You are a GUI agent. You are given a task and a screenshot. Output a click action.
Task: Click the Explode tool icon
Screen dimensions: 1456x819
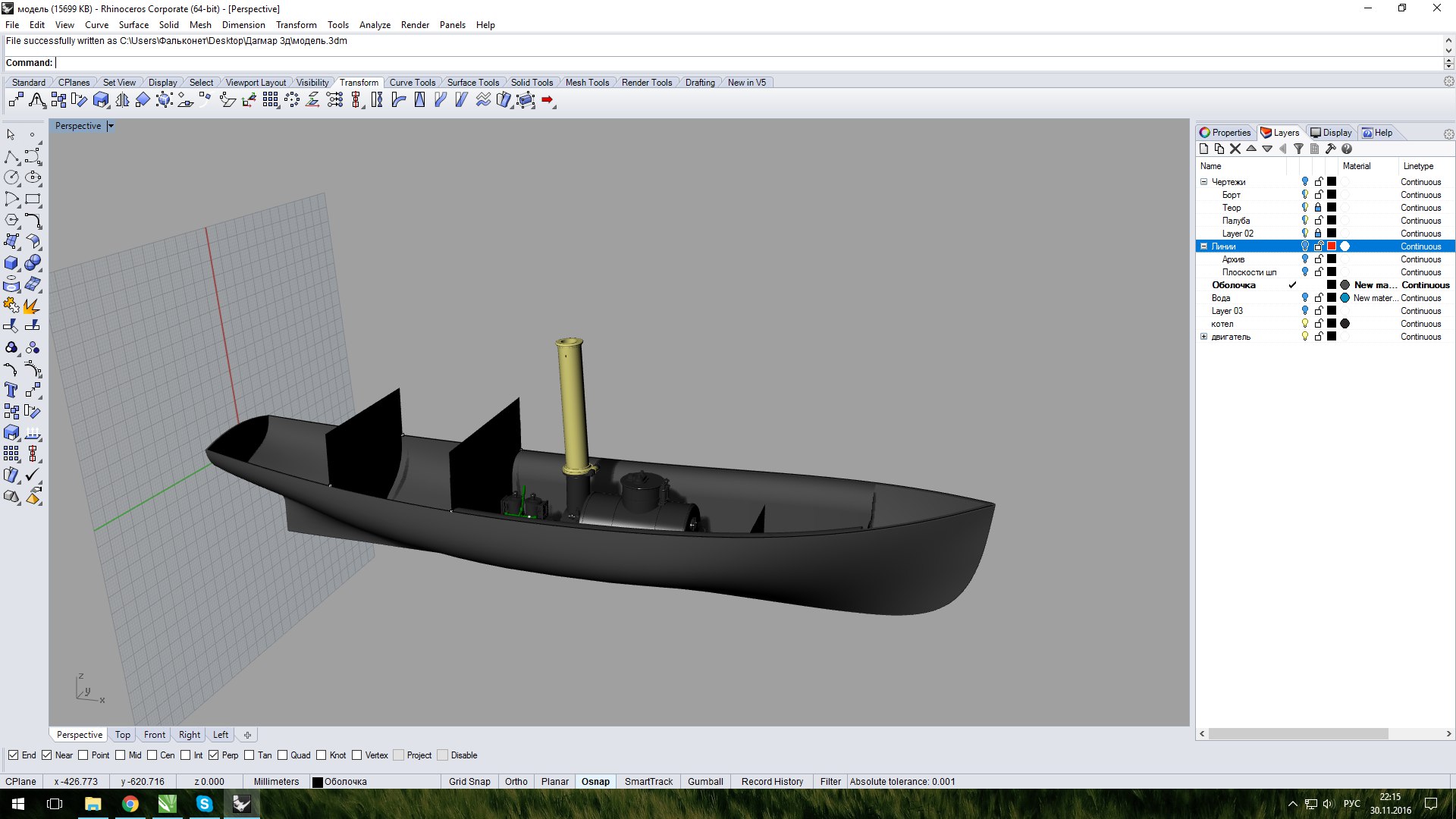(33, 306)
